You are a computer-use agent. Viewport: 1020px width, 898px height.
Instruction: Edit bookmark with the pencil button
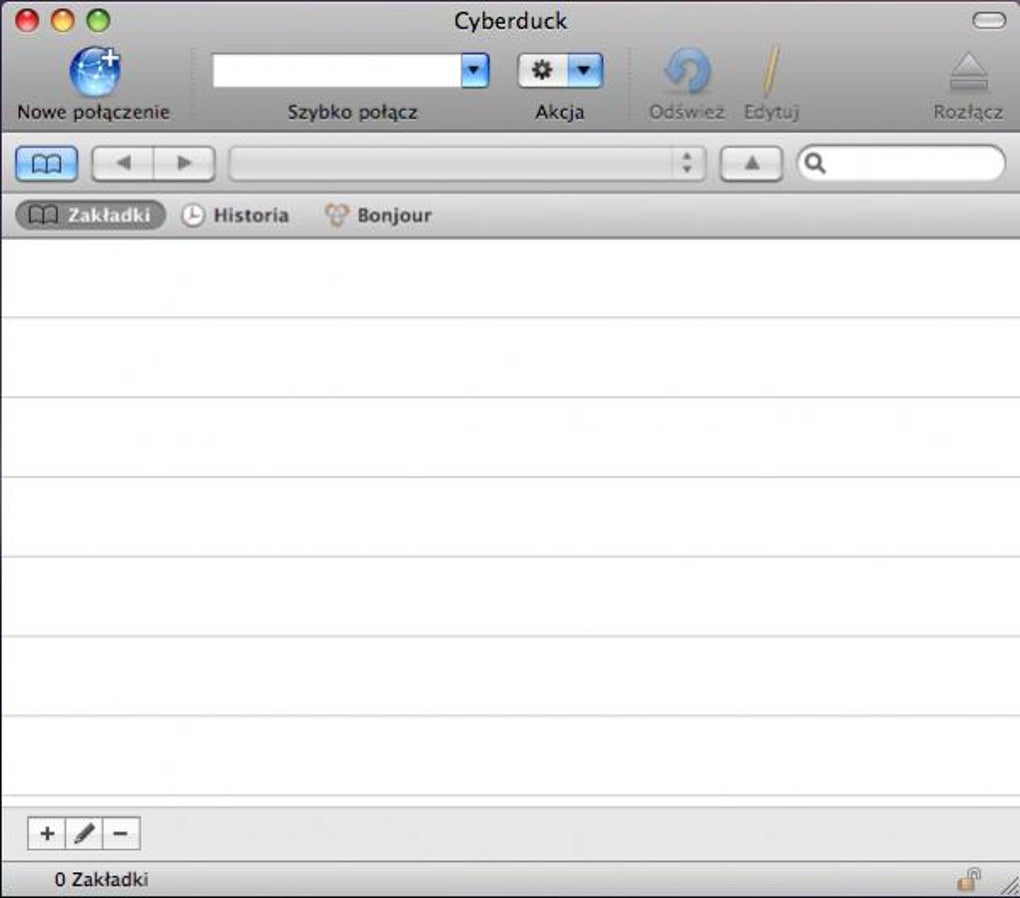84,833
